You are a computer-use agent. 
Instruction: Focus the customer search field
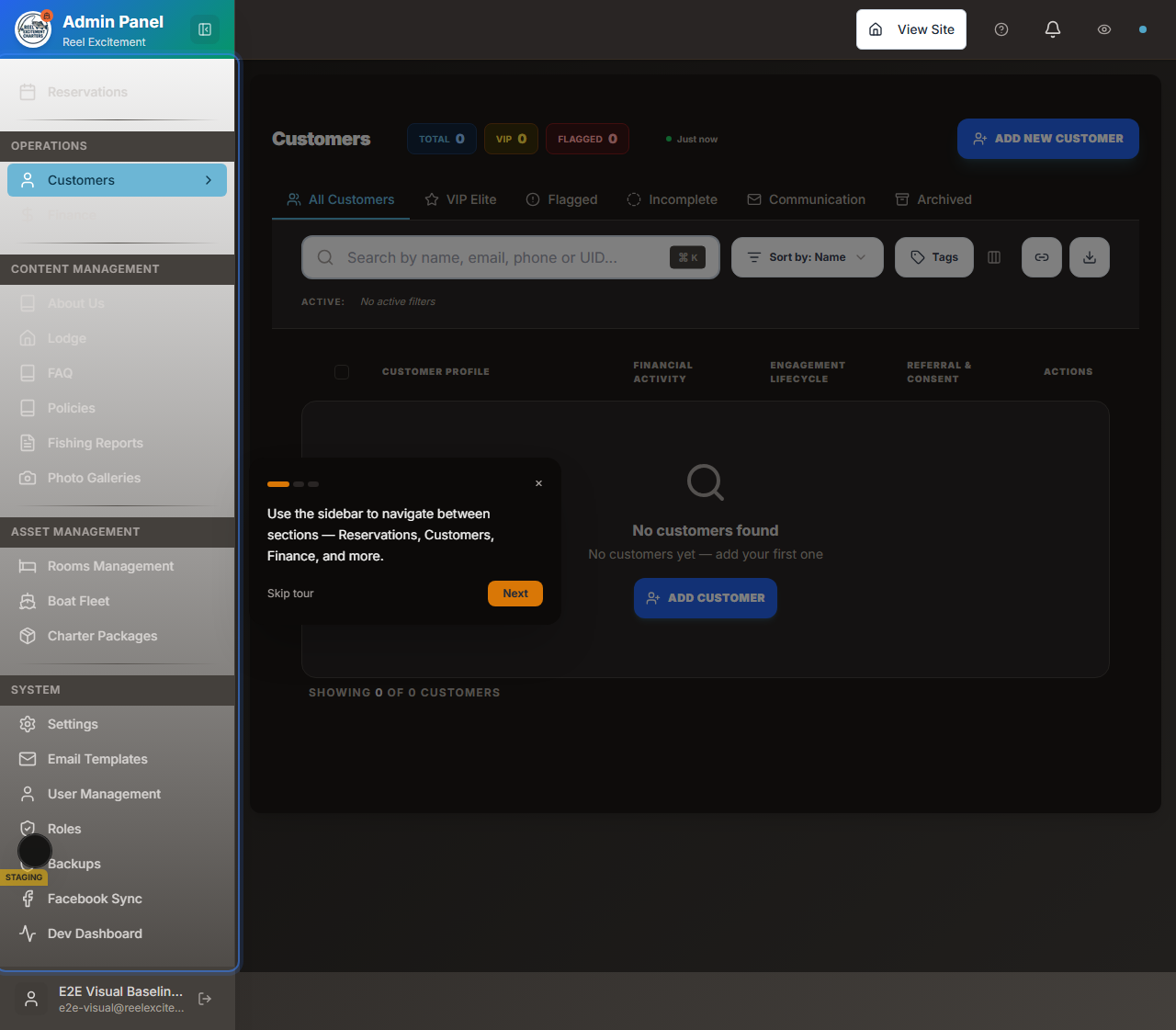tap(511, 257)
